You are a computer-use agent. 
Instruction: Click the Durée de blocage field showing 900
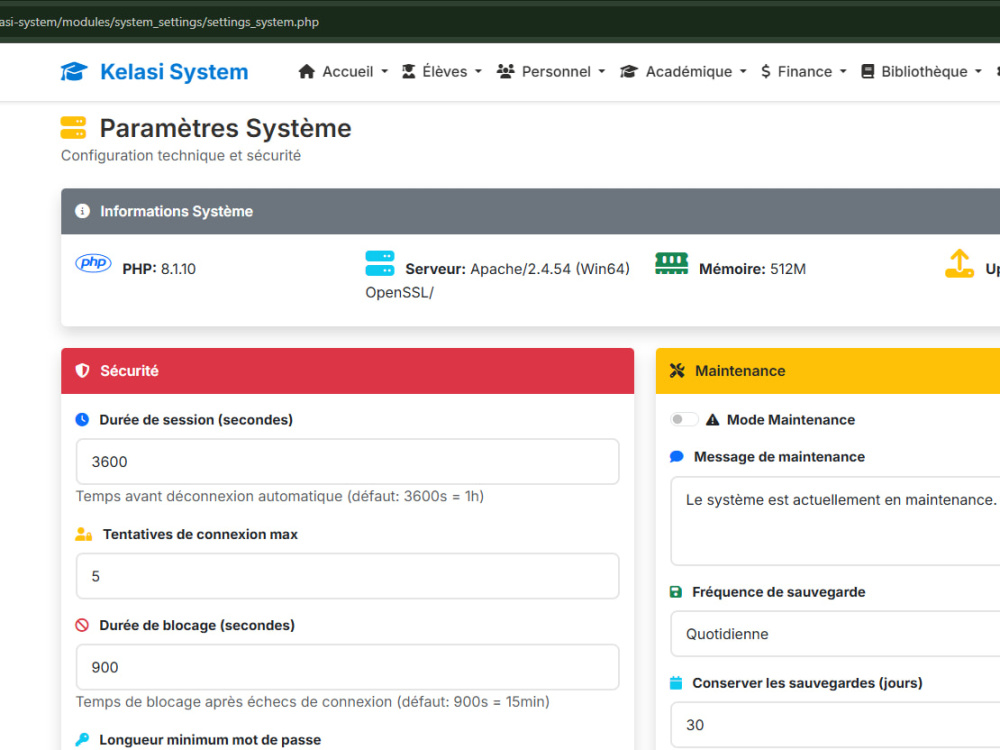348,667
